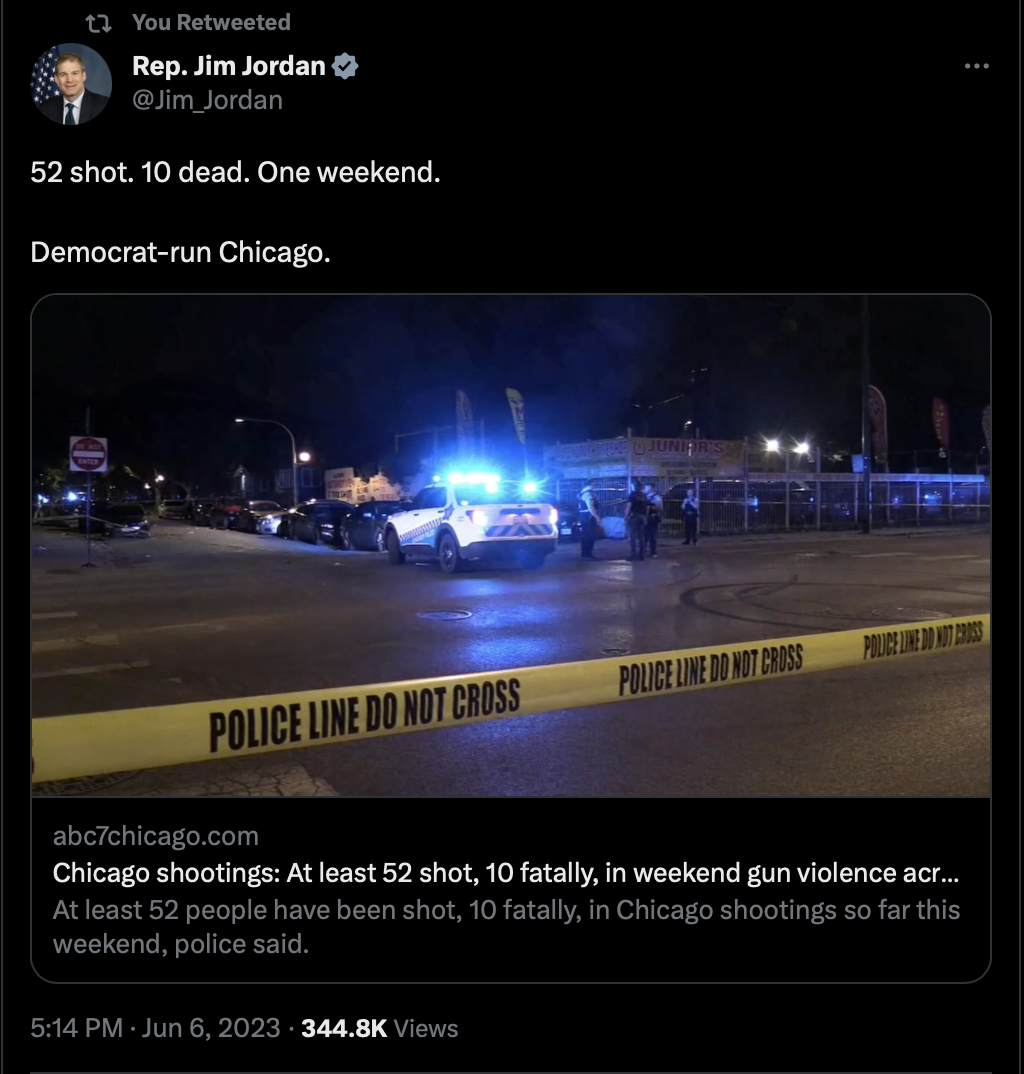Open the police scene preview image
Viewport: 1024px width, 1074px height.
coord(511,545)
